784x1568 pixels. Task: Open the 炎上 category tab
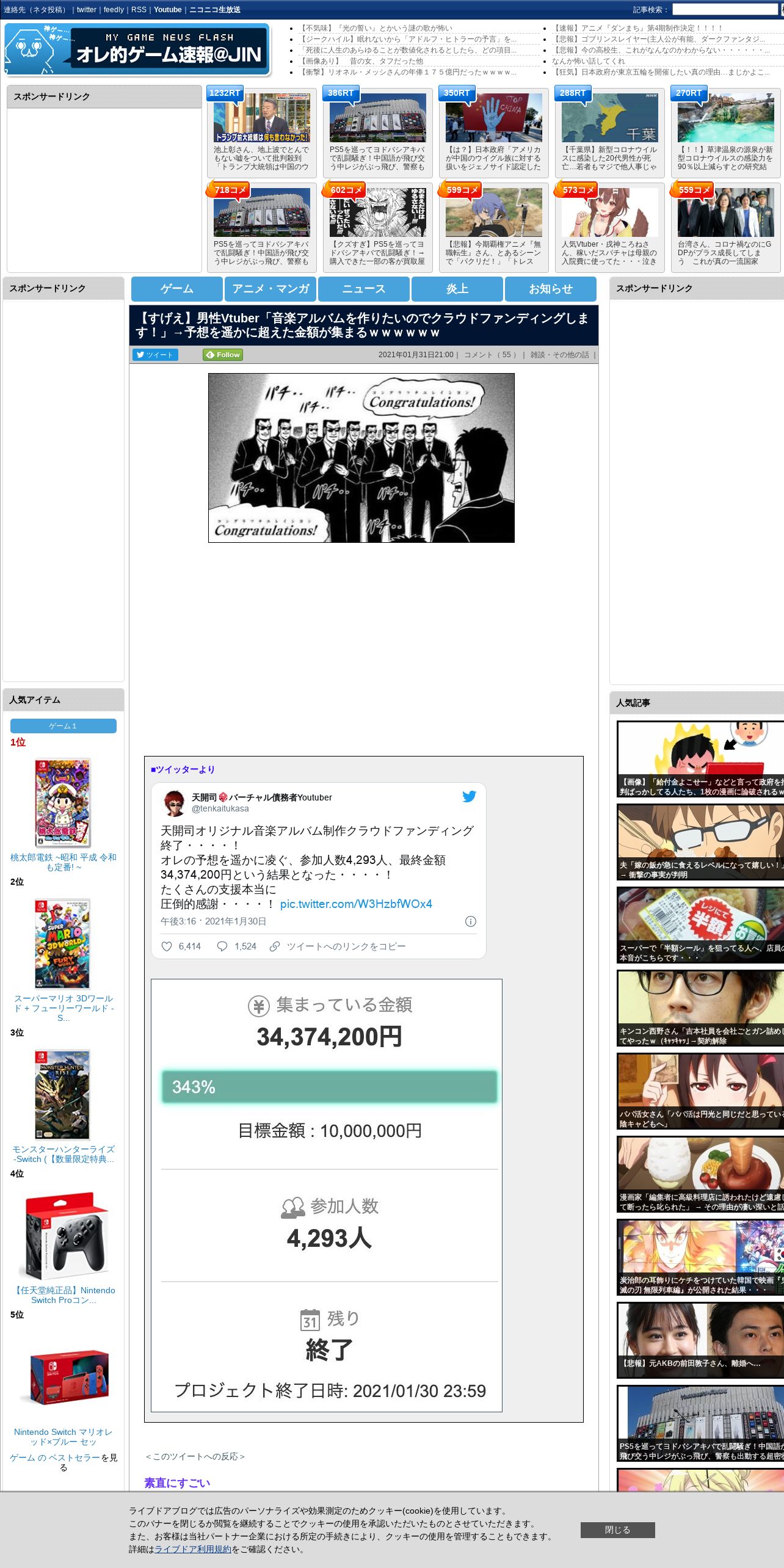tap(457, 289)
